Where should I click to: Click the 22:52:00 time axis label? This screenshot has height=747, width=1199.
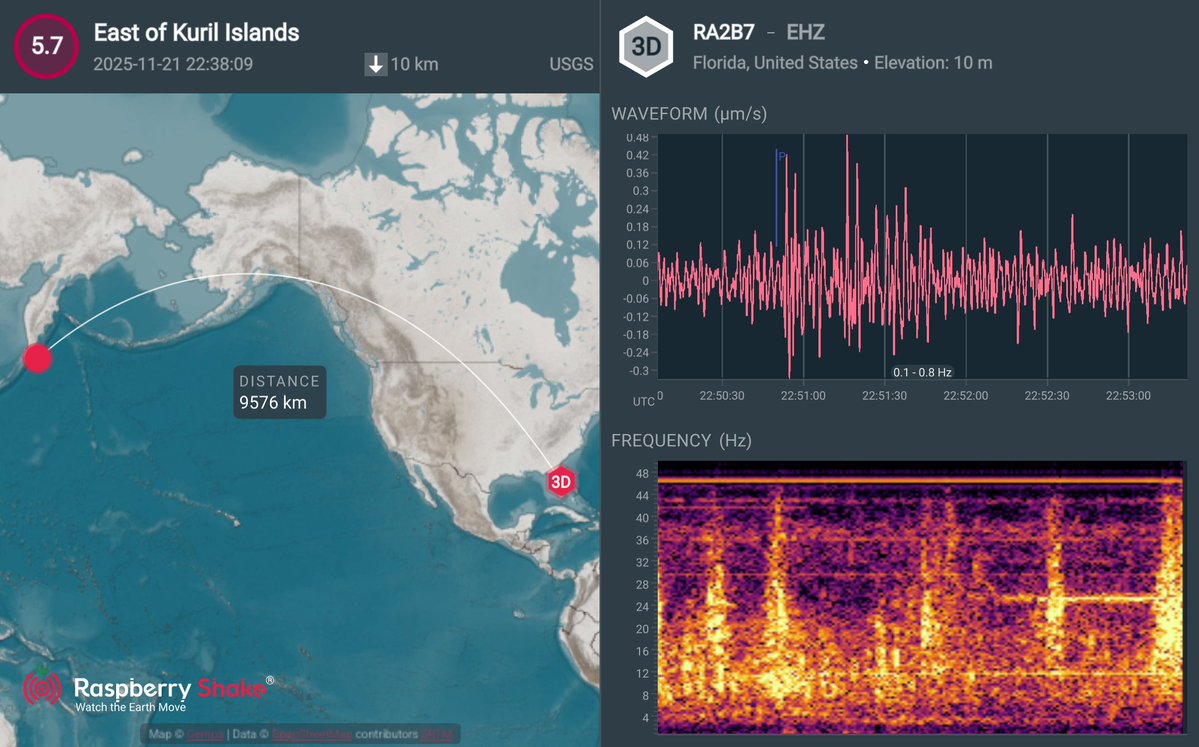tap(966, 395)
